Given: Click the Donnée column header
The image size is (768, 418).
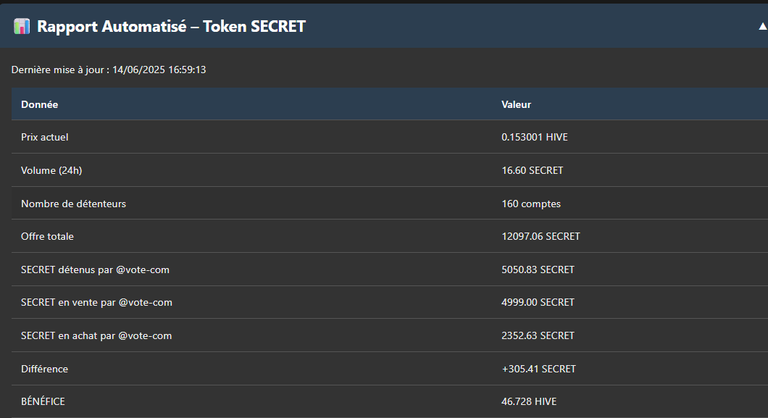Looking at the screenshot, I should [39, 104].
